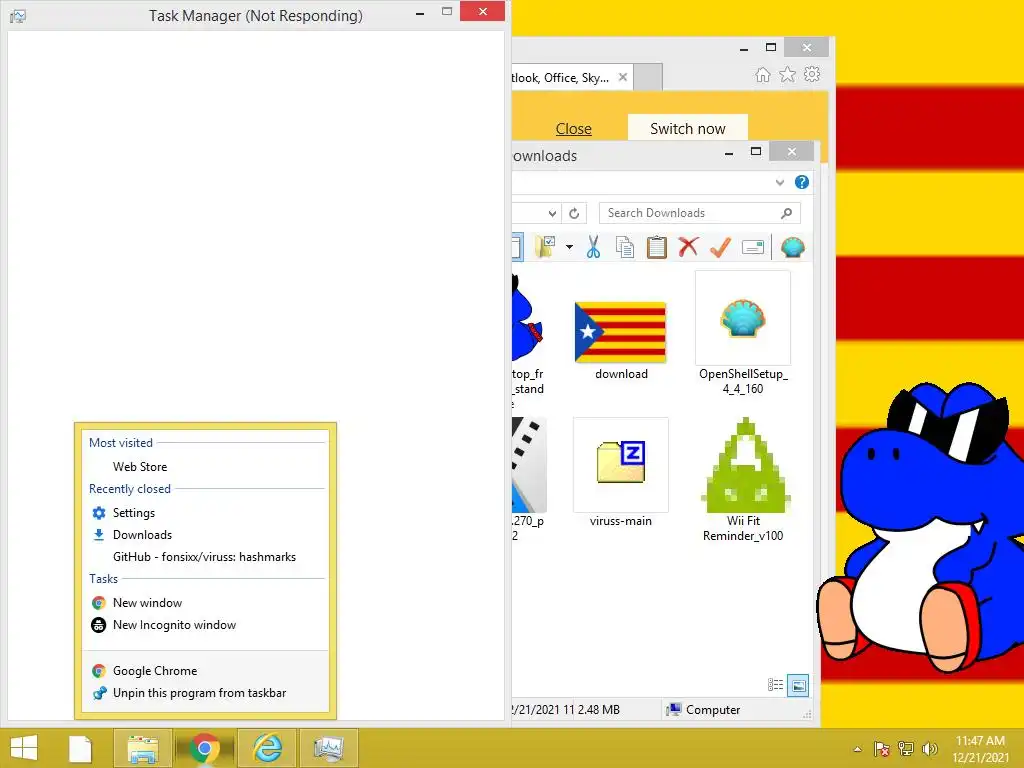
Task: Open a new tab in Internet Explorer
Action: click(648, 77)
